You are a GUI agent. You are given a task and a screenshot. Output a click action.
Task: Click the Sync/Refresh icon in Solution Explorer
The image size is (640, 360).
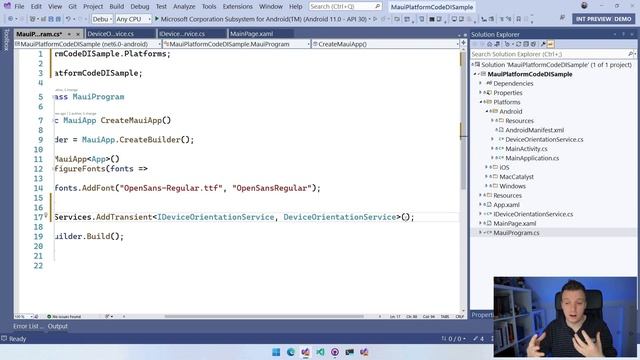(518, 44)
